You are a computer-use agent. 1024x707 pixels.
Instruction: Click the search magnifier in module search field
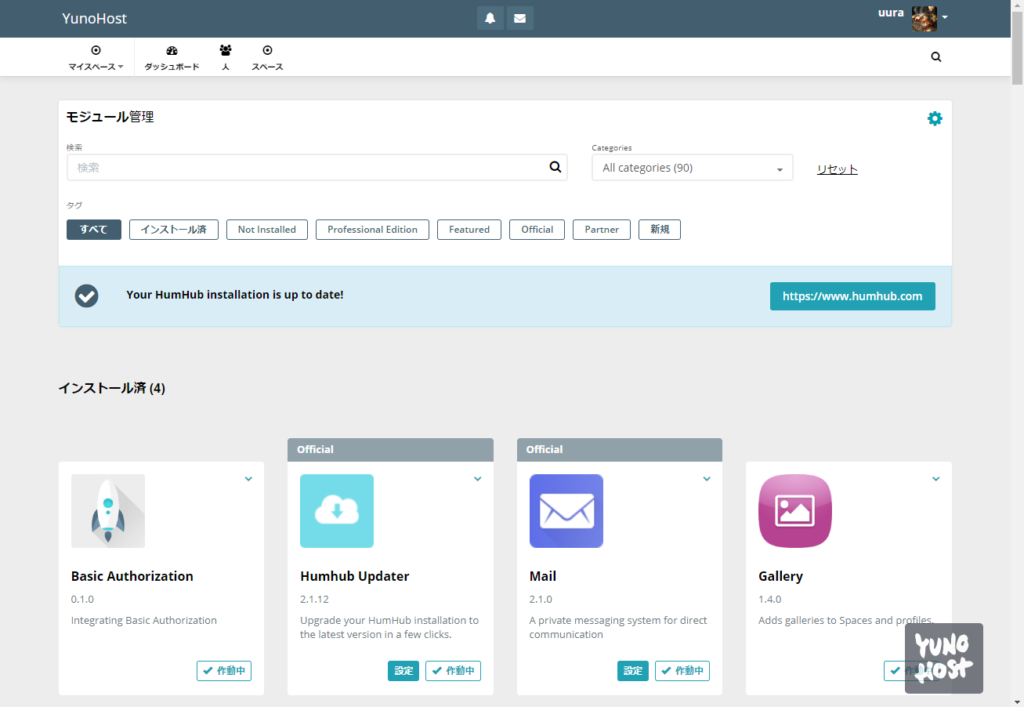[555, 167]
